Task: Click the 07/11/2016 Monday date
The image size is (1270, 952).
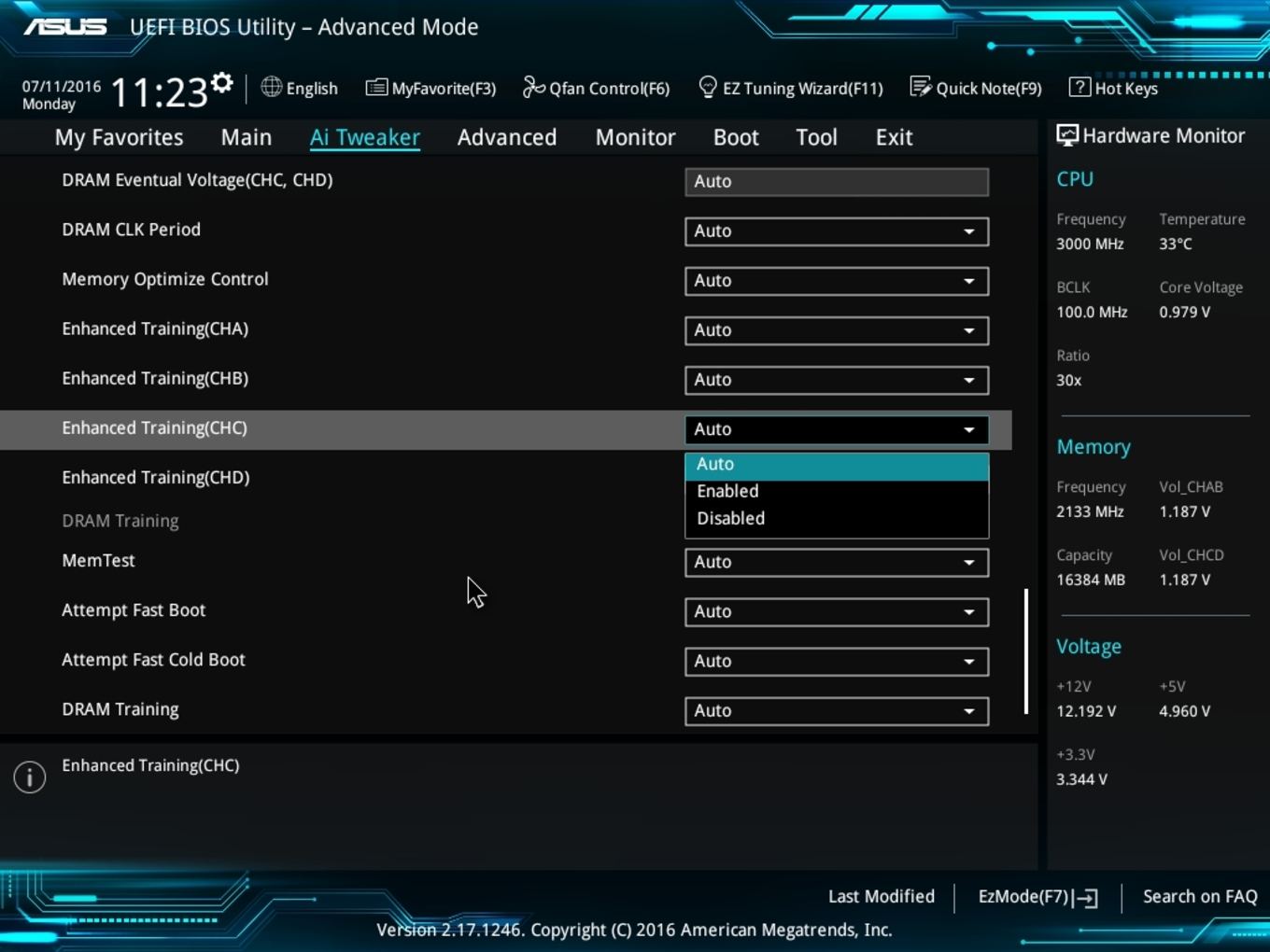Action: pyautogui.click(x=61, y=95)
